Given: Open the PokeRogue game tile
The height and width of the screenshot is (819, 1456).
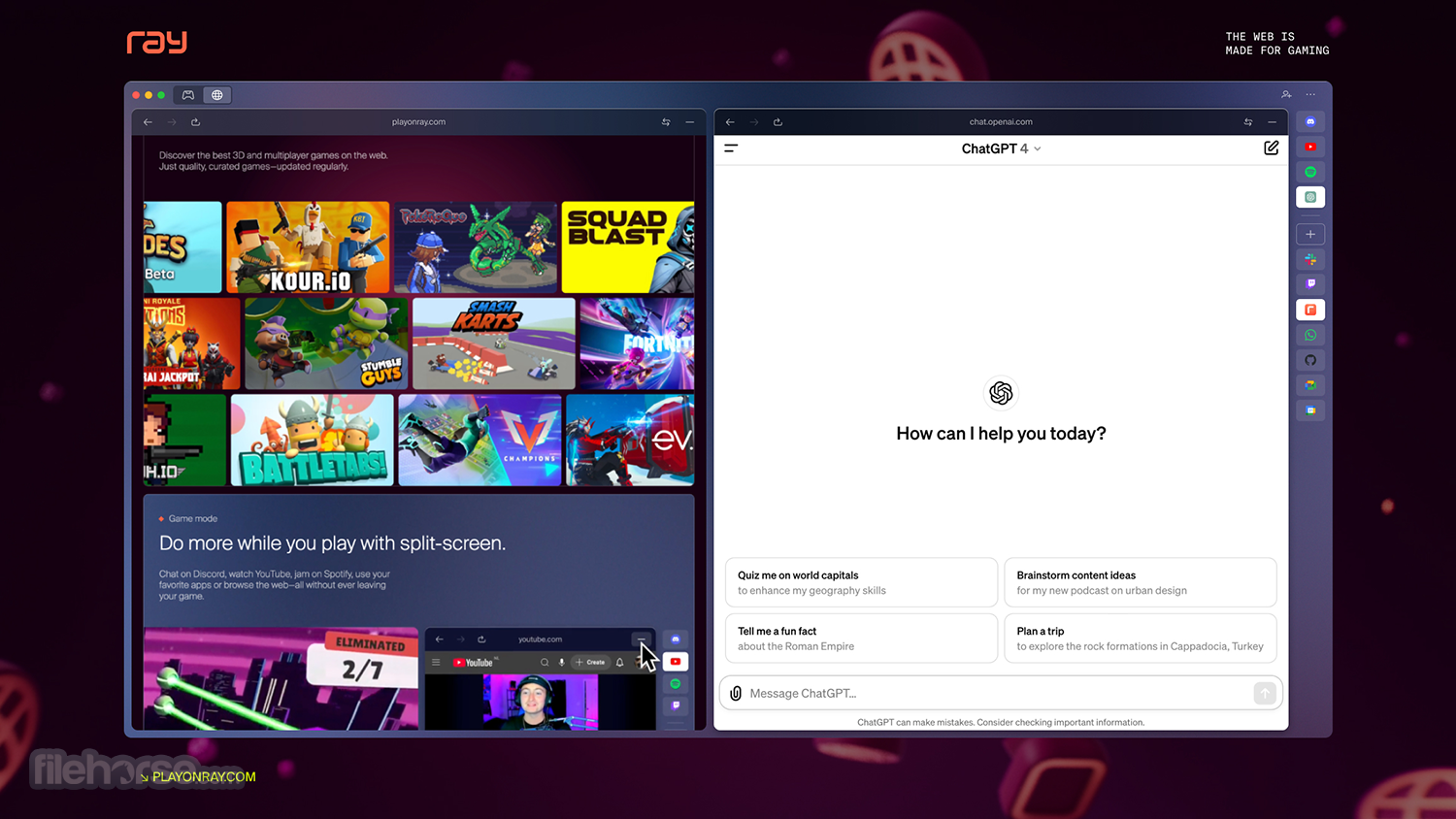Looking at the screenshot, I should click(x=476, y=247).
